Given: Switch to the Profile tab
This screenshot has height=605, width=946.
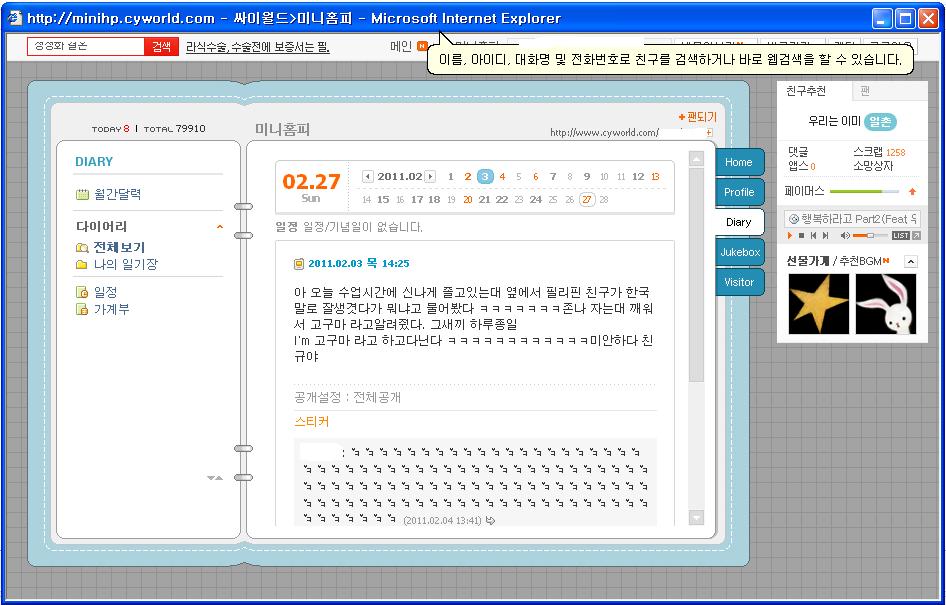Looking at the screenshot, I should click(x=739, y=192).
